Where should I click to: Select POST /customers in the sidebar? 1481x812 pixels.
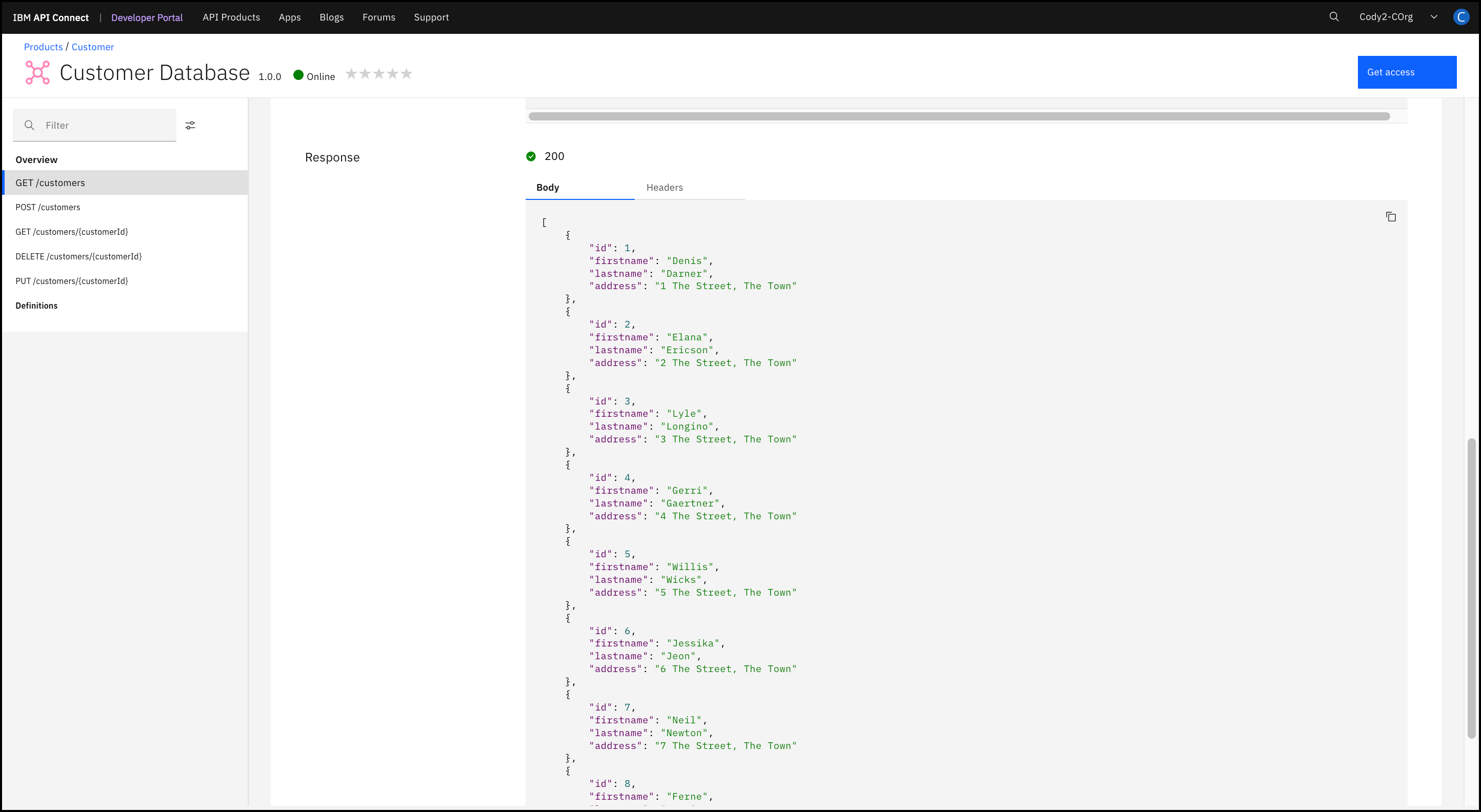tap(48, 208)
